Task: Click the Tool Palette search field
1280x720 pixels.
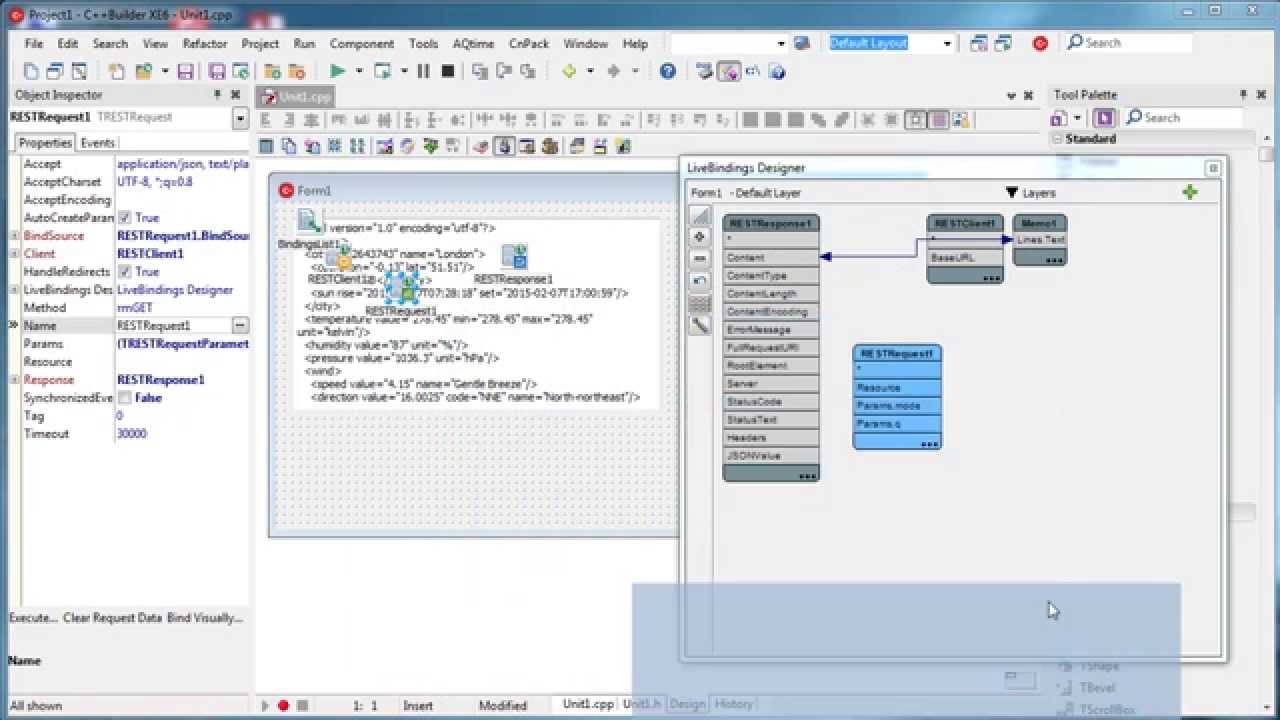Action: click(x=1182, y=118)
